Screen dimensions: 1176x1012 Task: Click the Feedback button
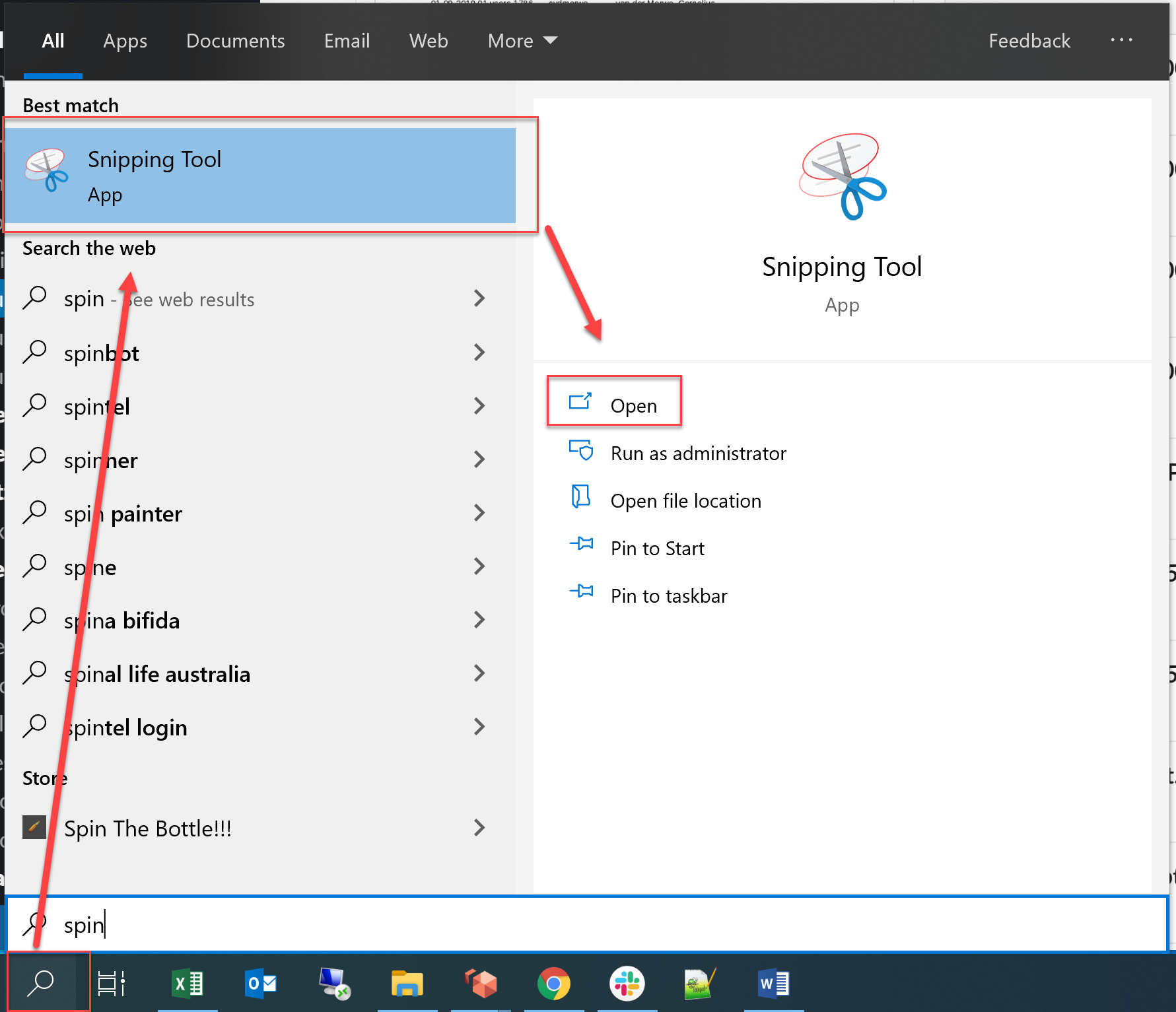pos(1029,41)
